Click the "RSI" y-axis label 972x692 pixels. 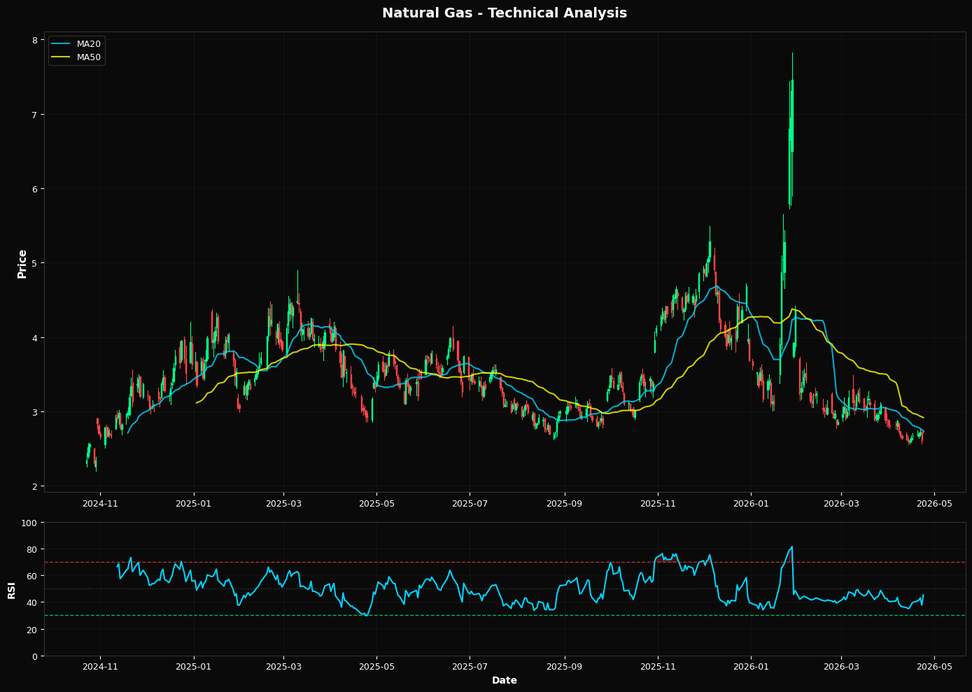click(11, 589)
